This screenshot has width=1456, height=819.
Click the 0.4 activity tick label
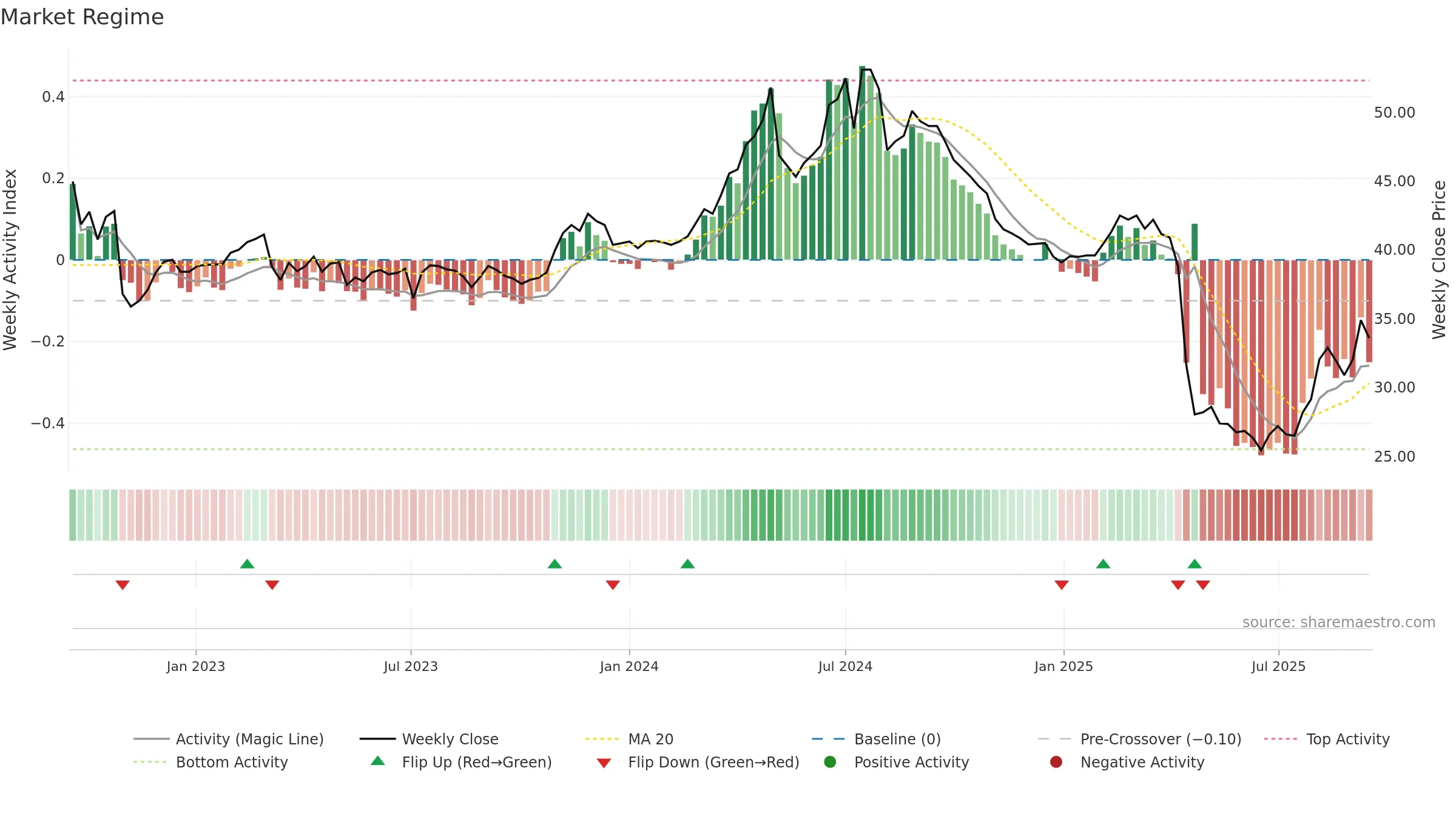tap(53, 96)
